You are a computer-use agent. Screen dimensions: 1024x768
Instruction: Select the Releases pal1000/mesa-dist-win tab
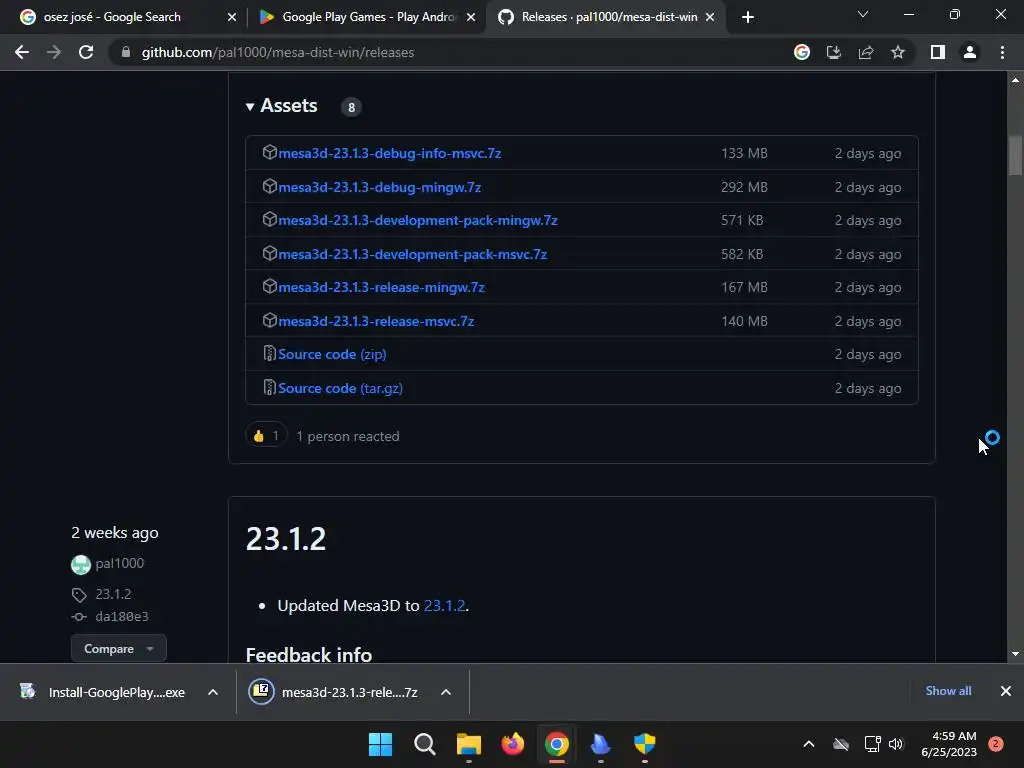click(604, 17)
